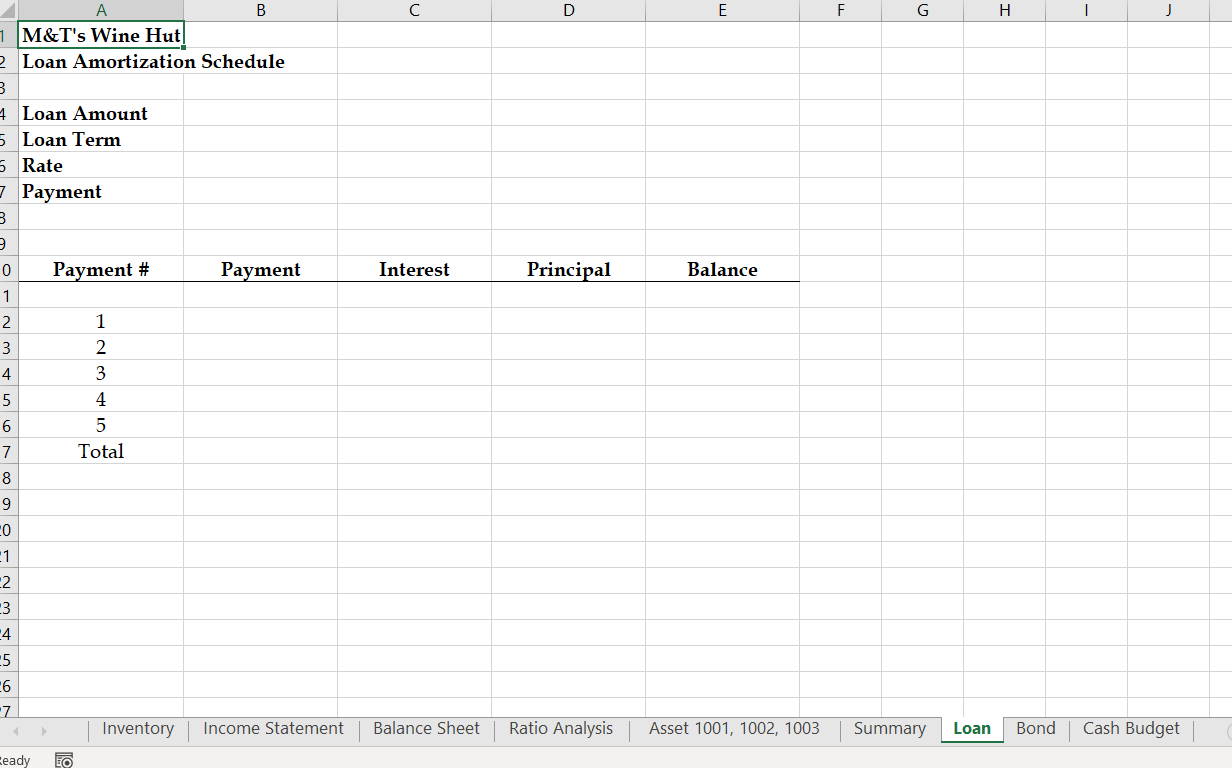
Task: Select the Balance column header cell
Action: point(722,269)
